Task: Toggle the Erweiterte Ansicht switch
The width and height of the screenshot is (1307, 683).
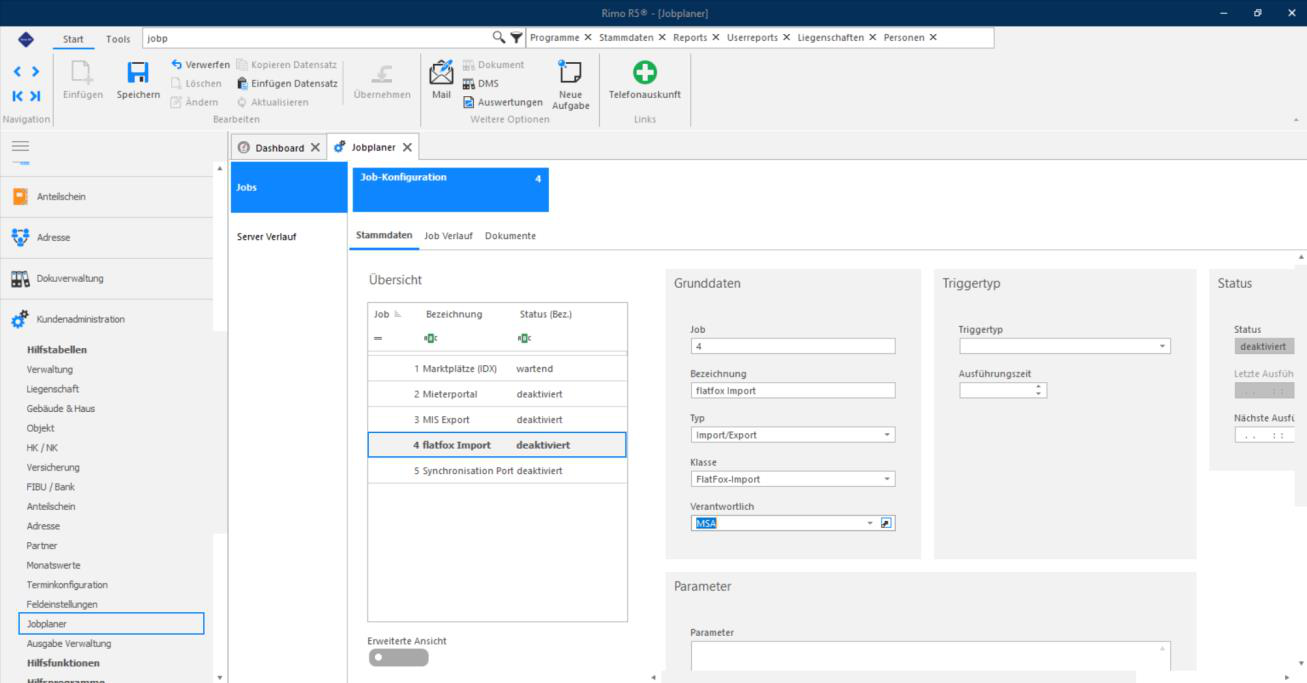Action: point(398,657)
